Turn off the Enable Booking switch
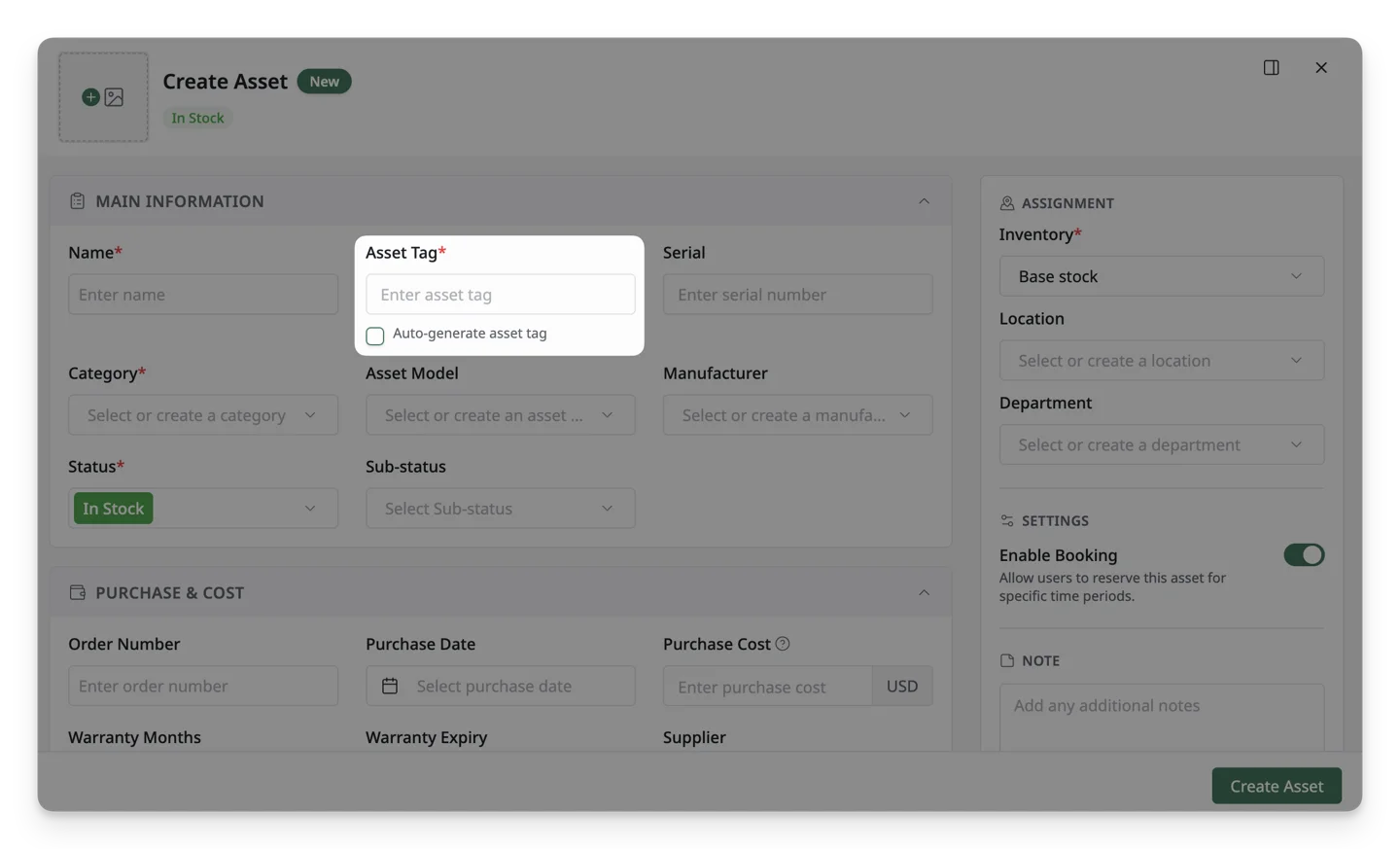The width and height of the screenshot is (1400, 849). (x=1304, y=555)
